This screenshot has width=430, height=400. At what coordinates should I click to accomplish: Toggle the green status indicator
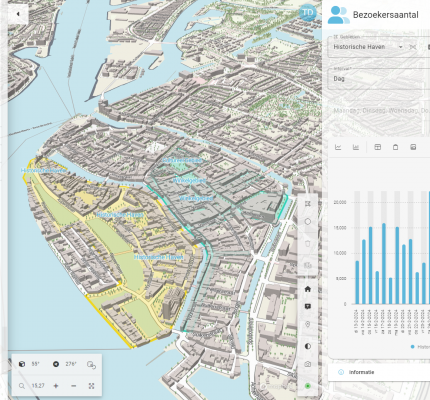tap(308, 386)
